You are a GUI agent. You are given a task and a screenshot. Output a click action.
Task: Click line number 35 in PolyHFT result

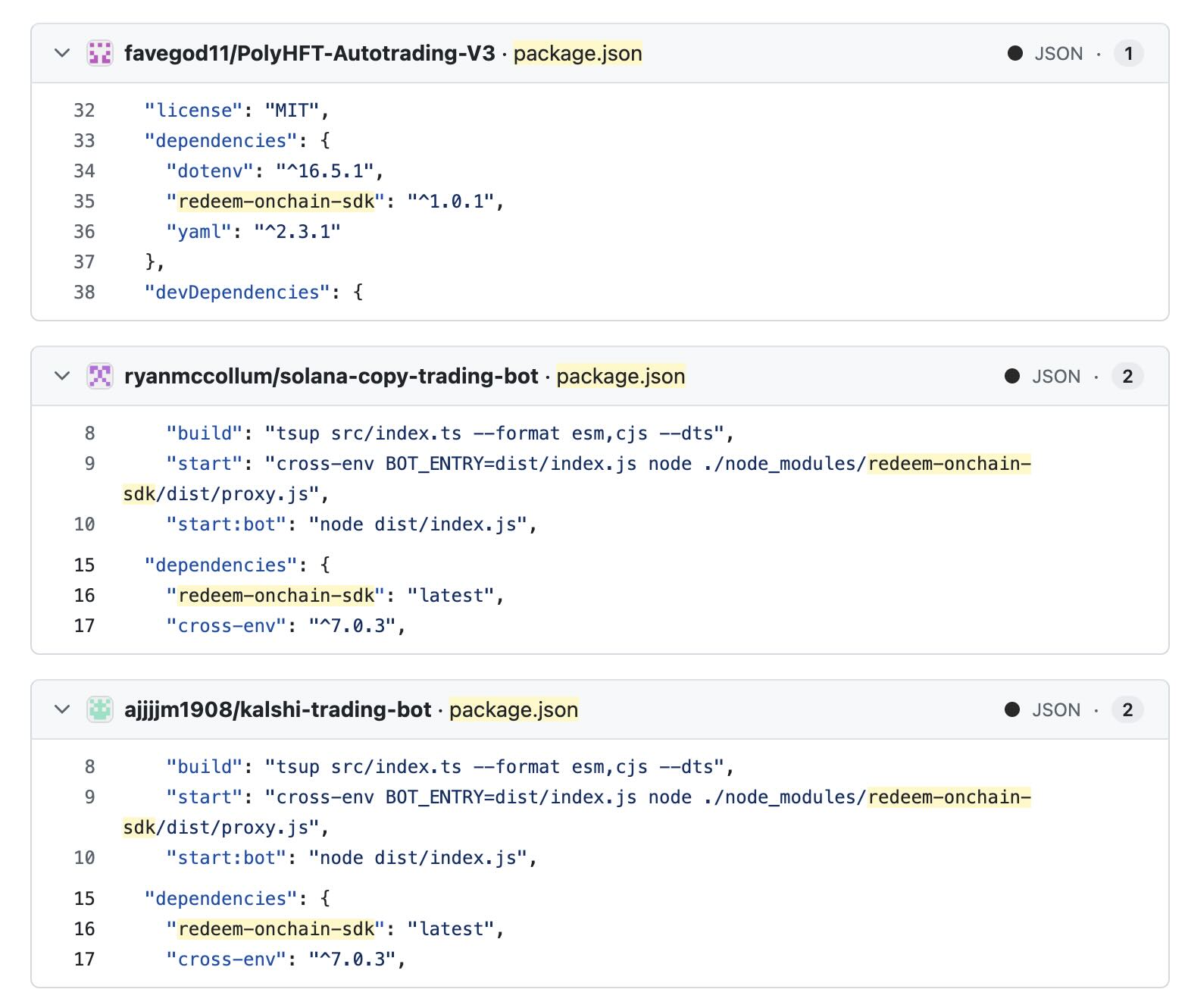[x=84, y=201]
